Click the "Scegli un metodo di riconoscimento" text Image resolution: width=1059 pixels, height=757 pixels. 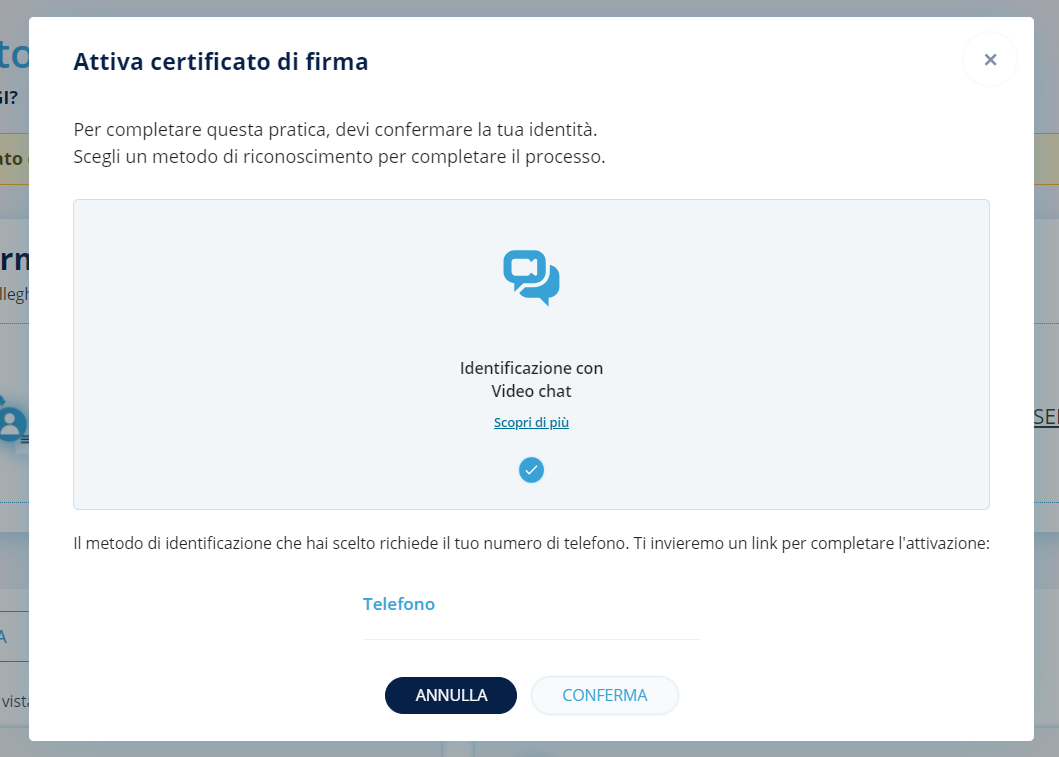point(339,157)
